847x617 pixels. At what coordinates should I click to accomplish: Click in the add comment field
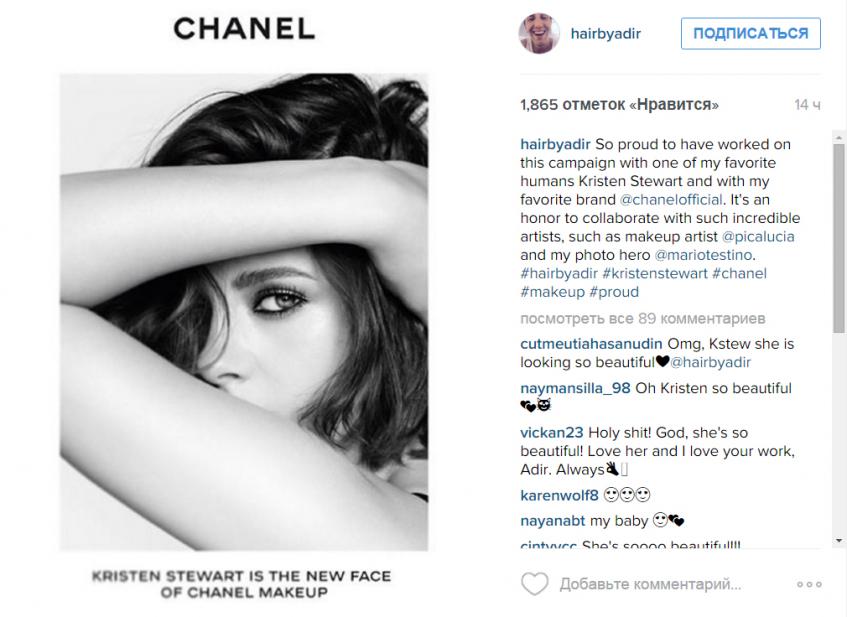coord(650,584)
